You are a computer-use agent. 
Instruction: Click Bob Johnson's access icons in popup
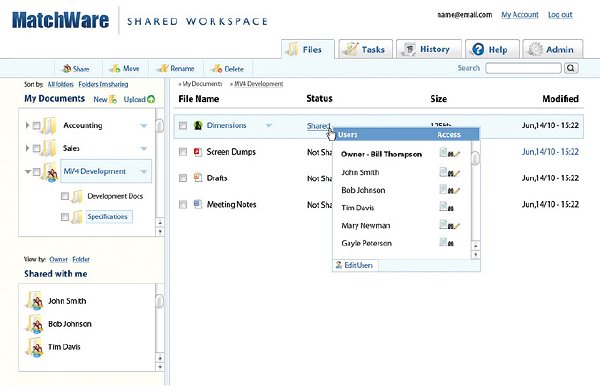coord(449,190)
